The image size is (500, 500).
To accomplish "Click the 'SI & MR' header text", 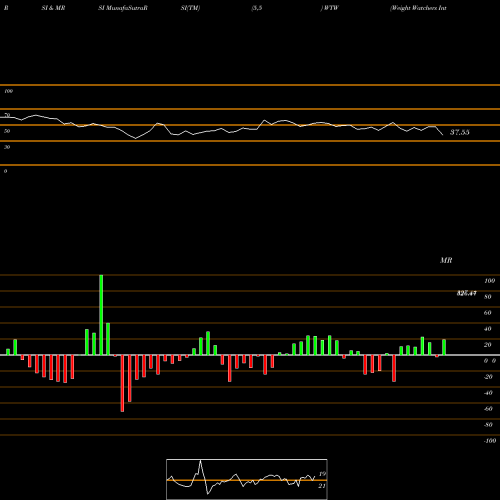I will (x=53, y=8).
